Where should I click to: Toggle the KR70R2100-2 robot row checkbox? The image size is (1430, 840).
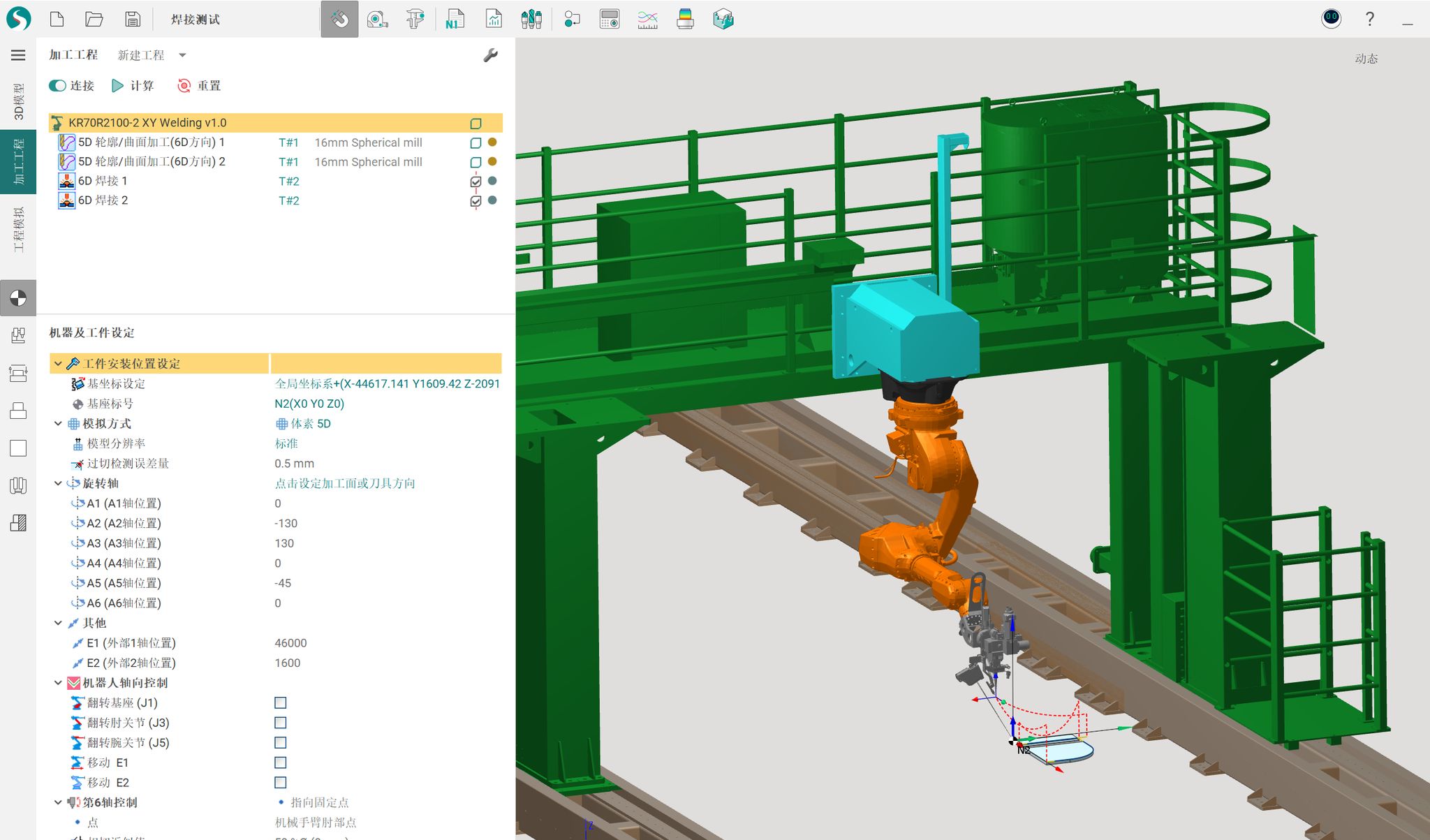pyautogui.click(x=476, y=124)
